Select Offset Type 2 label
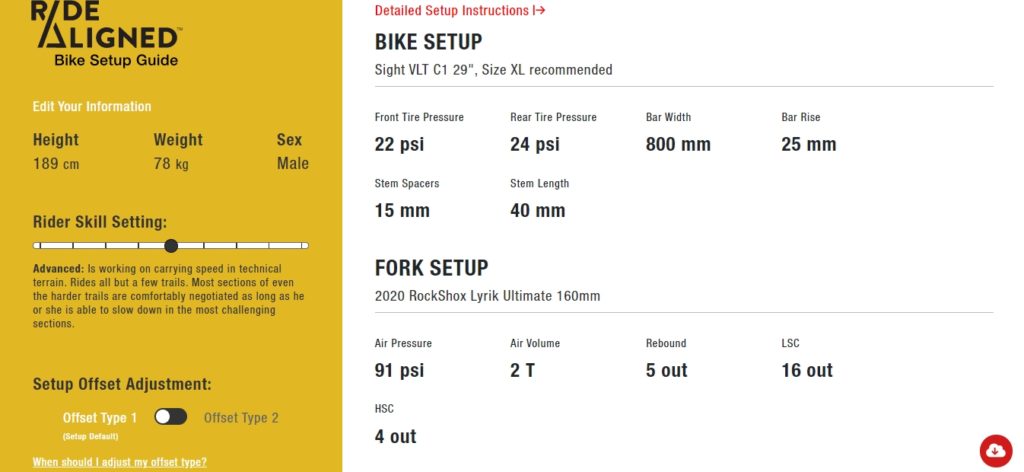This screenshot has height=472, width=1024. [x=241, y=418]
